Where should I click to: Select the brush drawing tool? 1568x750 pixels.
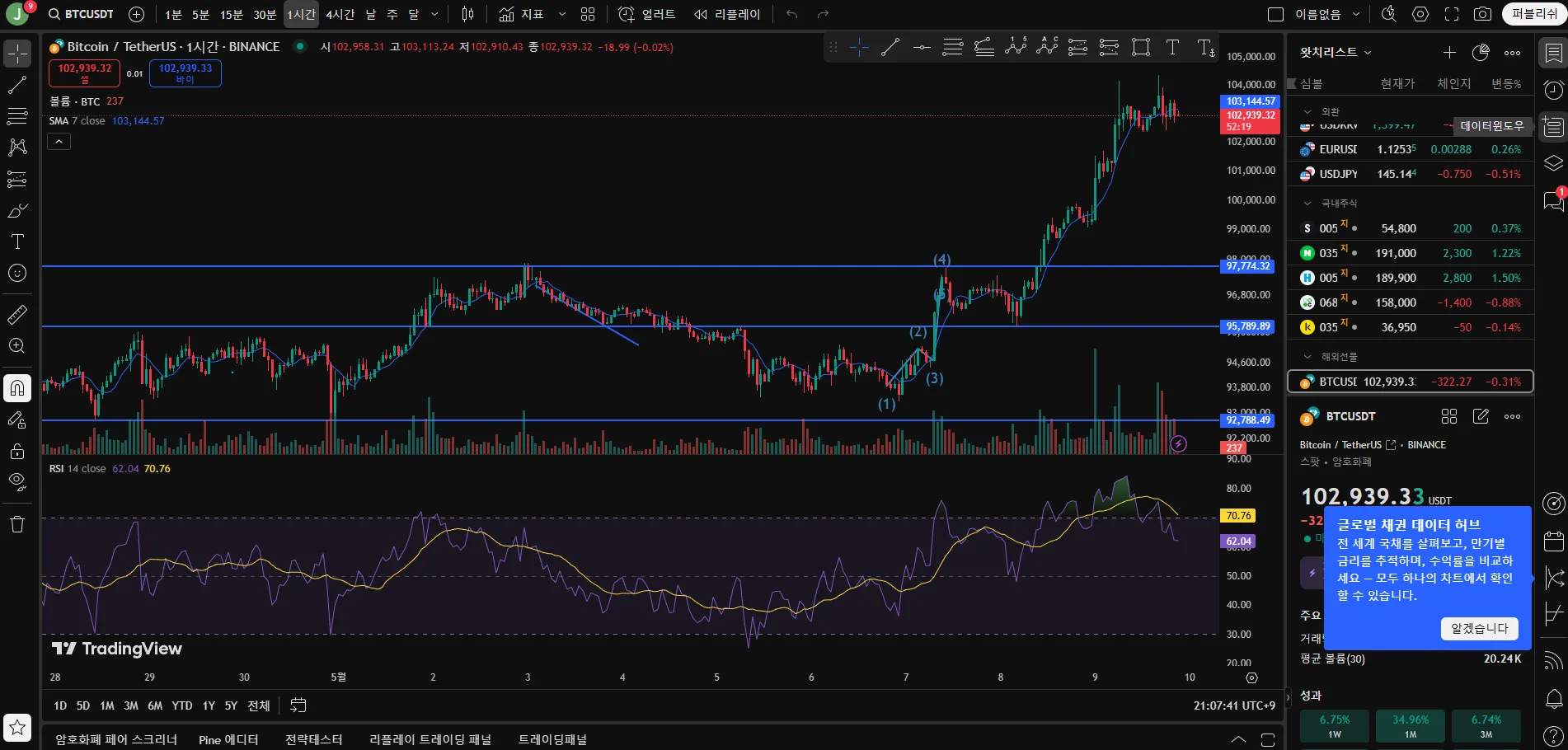point(17,210)
